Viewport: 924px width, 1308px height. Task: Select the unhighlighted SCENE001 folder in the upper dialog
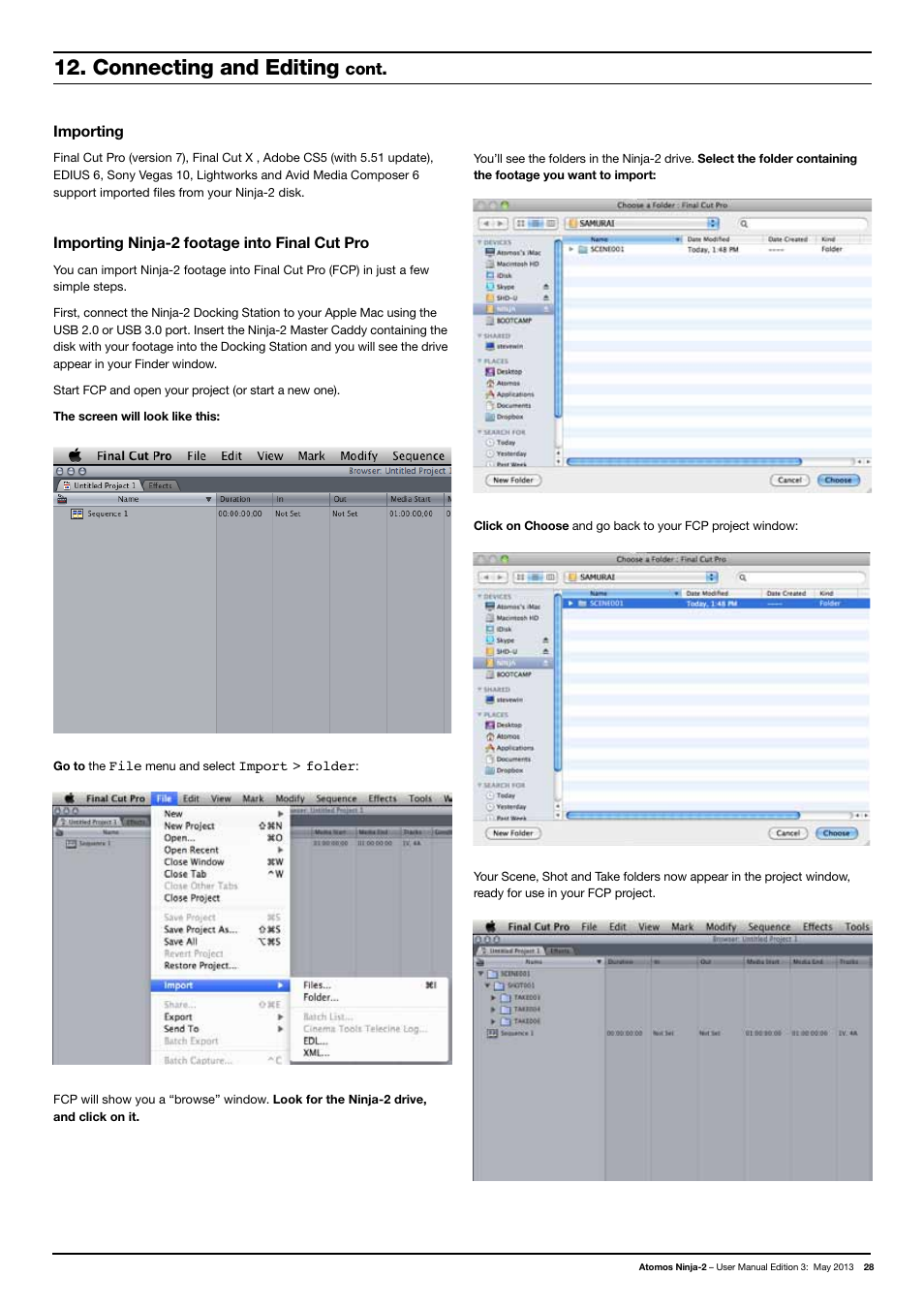pyautogui.click(x=601, y=249)
